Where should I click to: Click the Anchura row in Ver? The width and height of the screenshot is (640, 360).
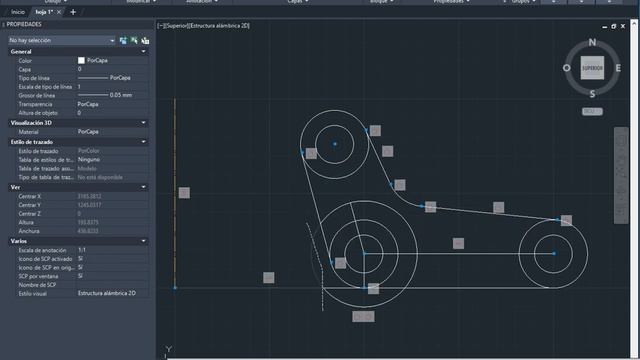(82, 231)
